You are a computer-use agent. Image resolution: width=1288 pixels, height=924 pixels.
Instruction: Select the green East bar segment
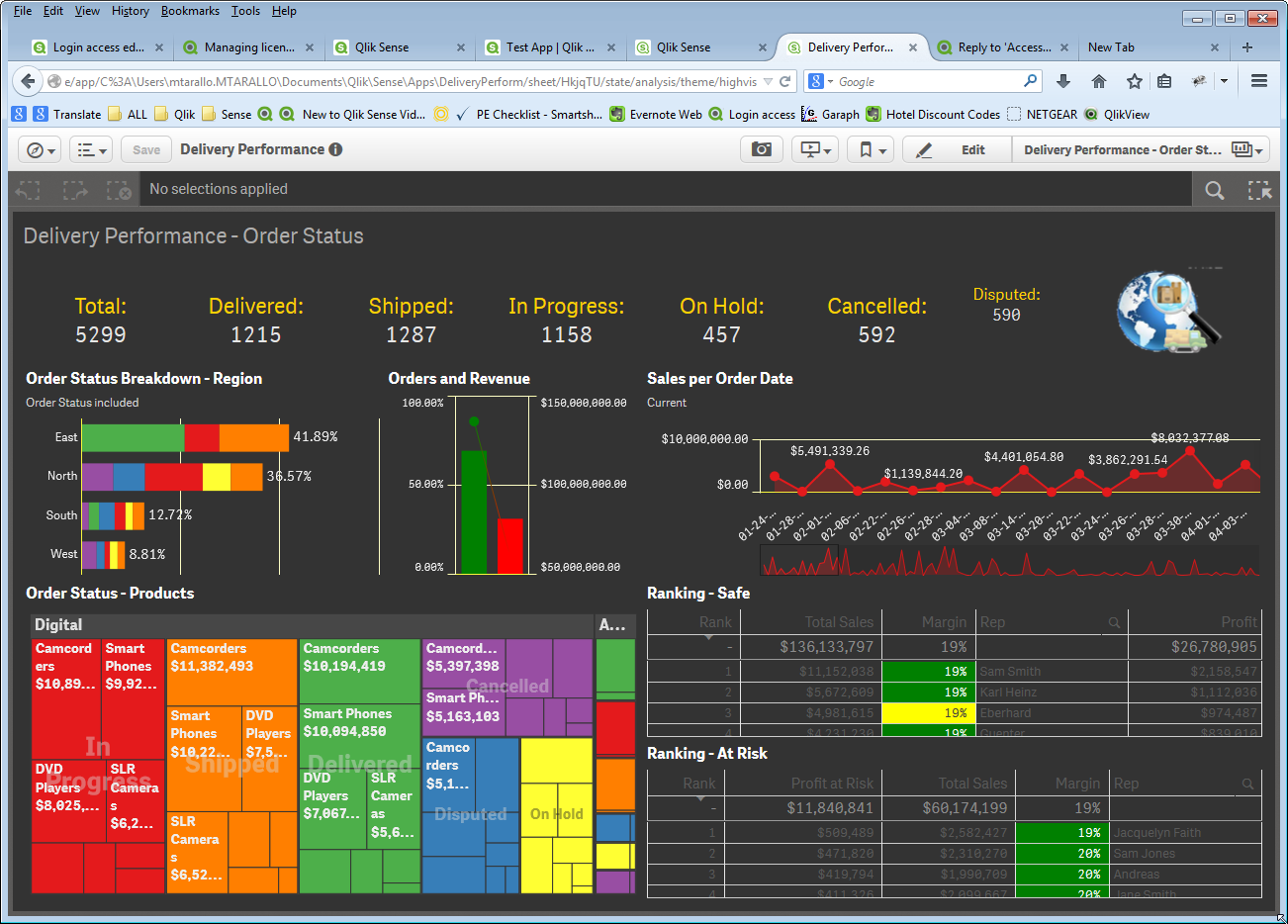(133, 437)
